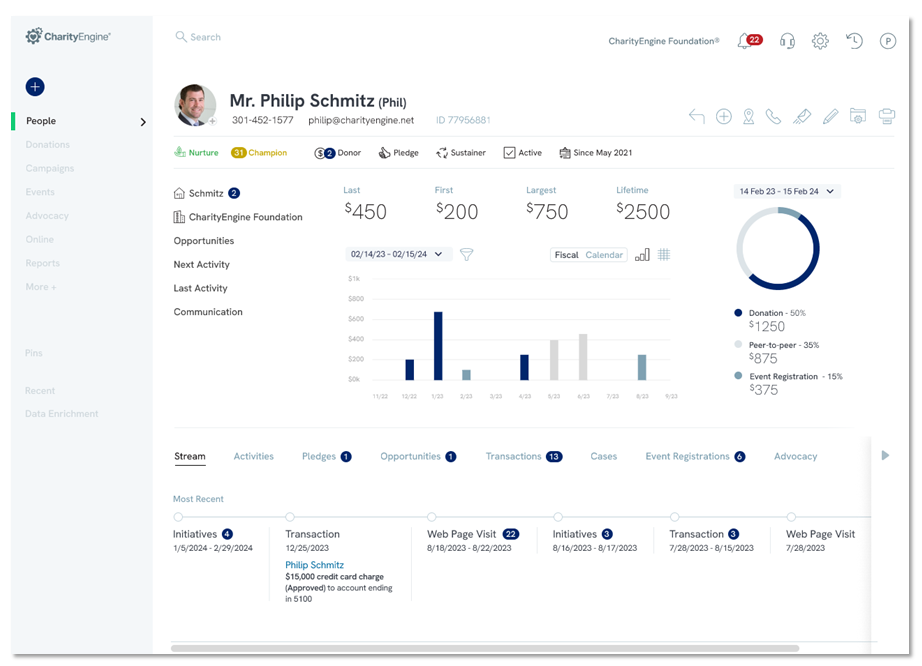This screenshot has height=666, width=922.
Task: Click the printer icon to print record
Action: pos(887,116)
